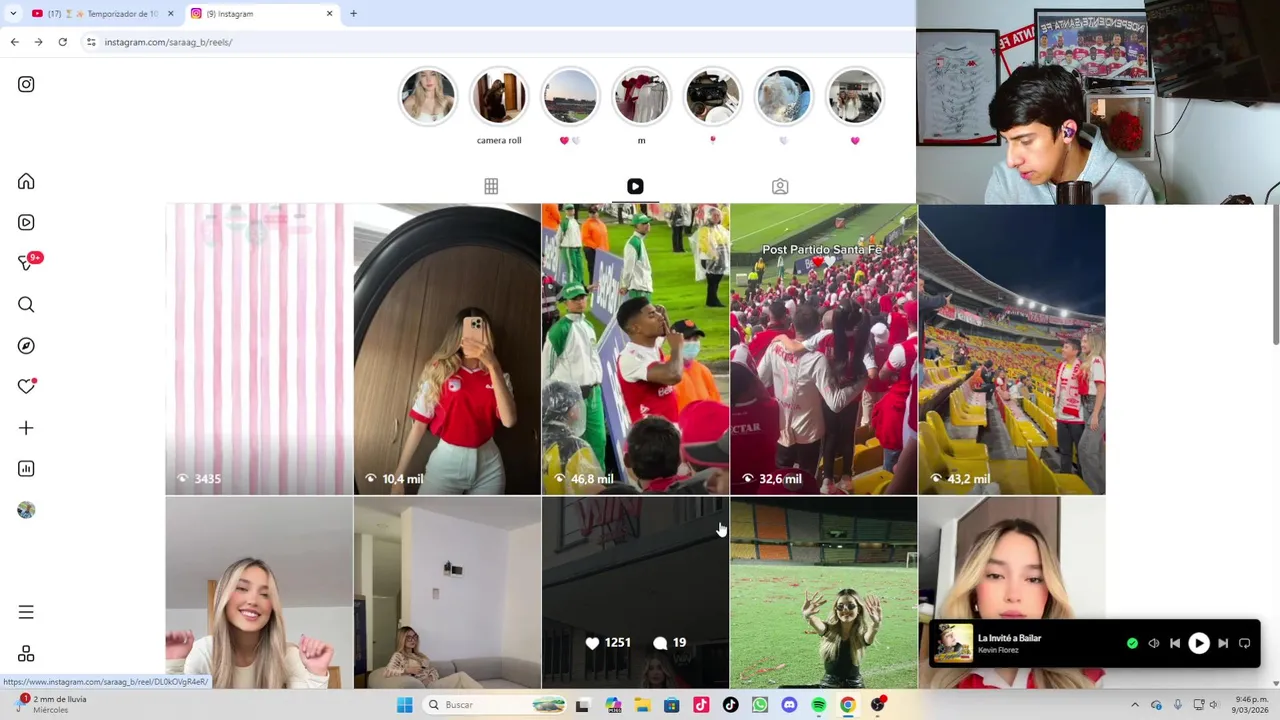This screenshot has width=1280, height=720.
Task: Switch to the YouTube 'Temporizador de 10' tab
Action: click(x=100, y=13)
